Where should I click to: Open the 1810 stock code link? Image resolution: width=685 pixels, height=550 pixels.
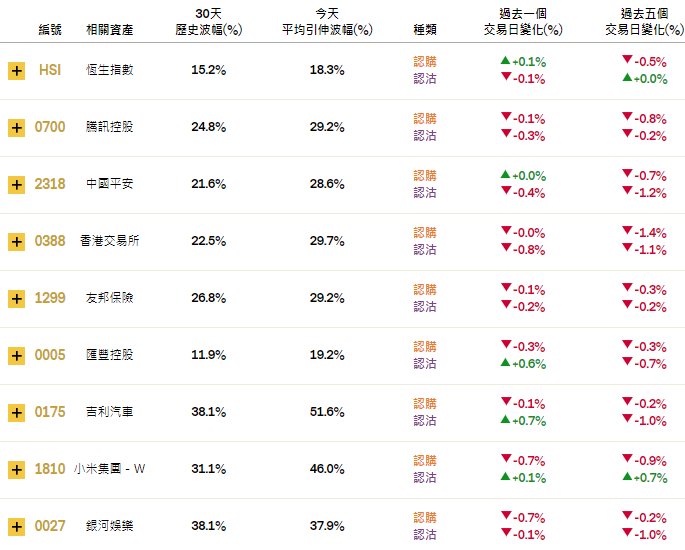(49, 469)
